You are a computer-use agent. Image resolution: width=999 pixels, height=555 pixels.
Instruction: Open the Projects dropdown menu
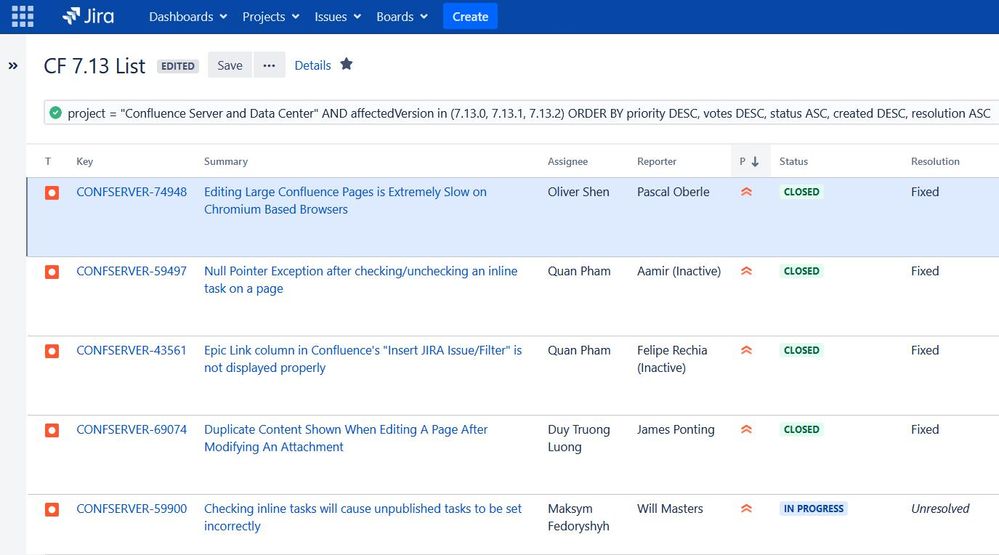[270, 17]
